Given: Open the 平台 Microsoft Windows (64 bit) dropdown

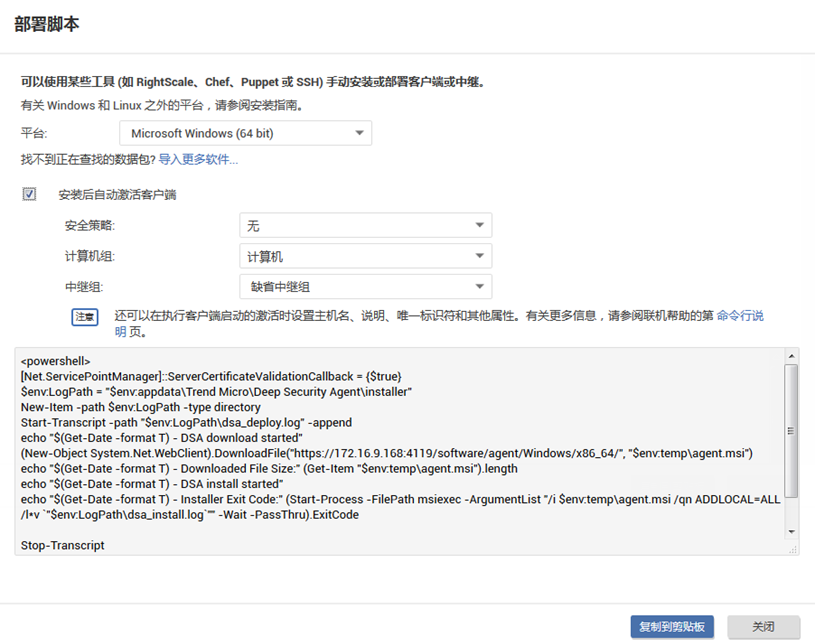Looking at the screenshot, I should [x=245, y=133].
